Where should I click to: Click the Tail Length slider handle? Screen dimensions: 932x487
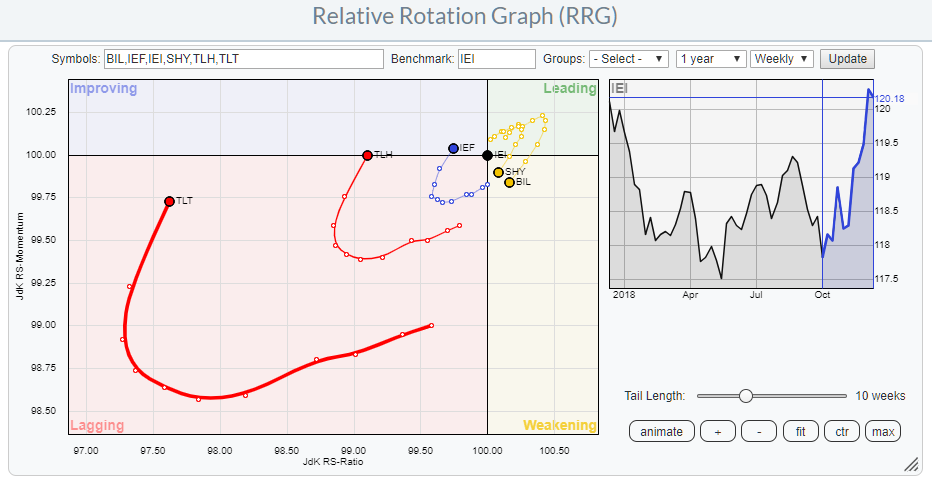point(745,396)
